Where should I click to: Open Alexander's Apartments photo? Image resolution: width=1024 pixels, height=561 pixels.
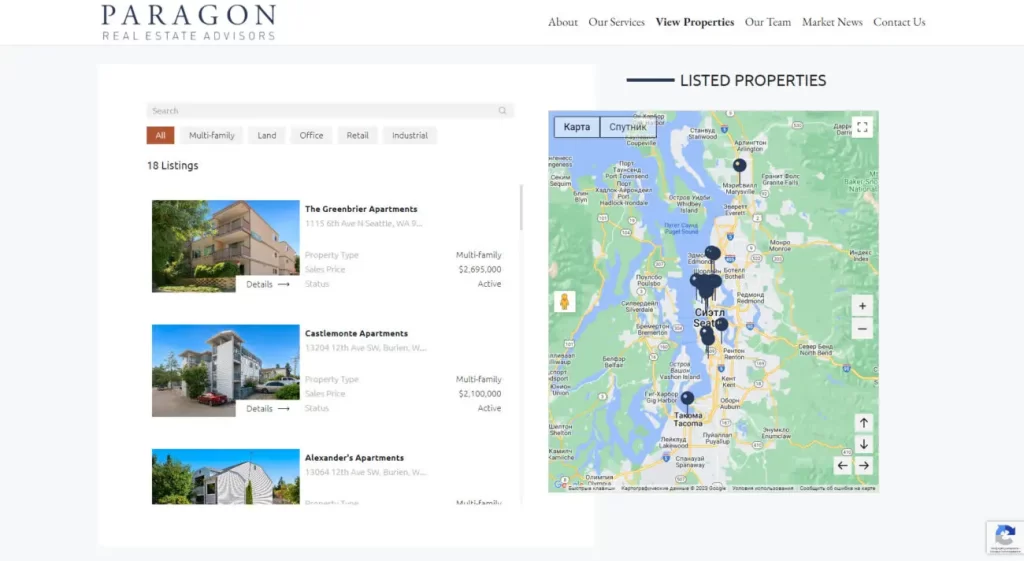[x=225, y=476]
